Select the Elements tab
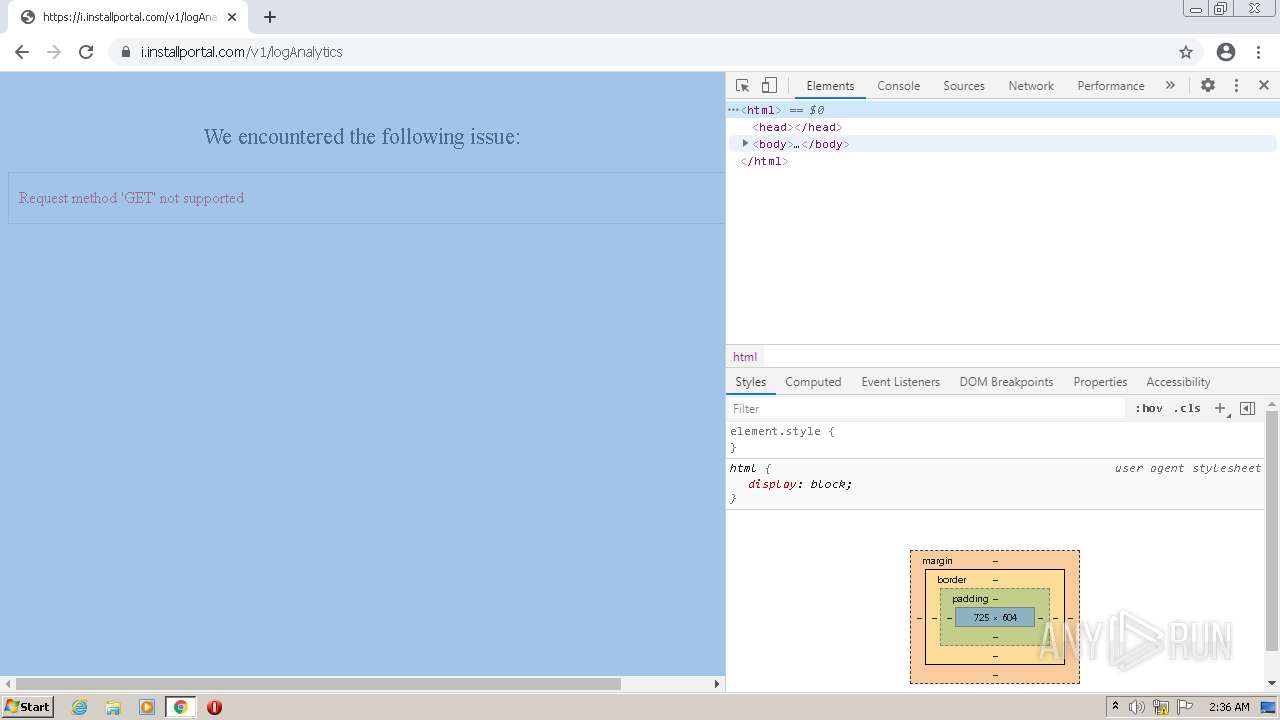This screenshot has width=1280, height=720. coord(830,86)
